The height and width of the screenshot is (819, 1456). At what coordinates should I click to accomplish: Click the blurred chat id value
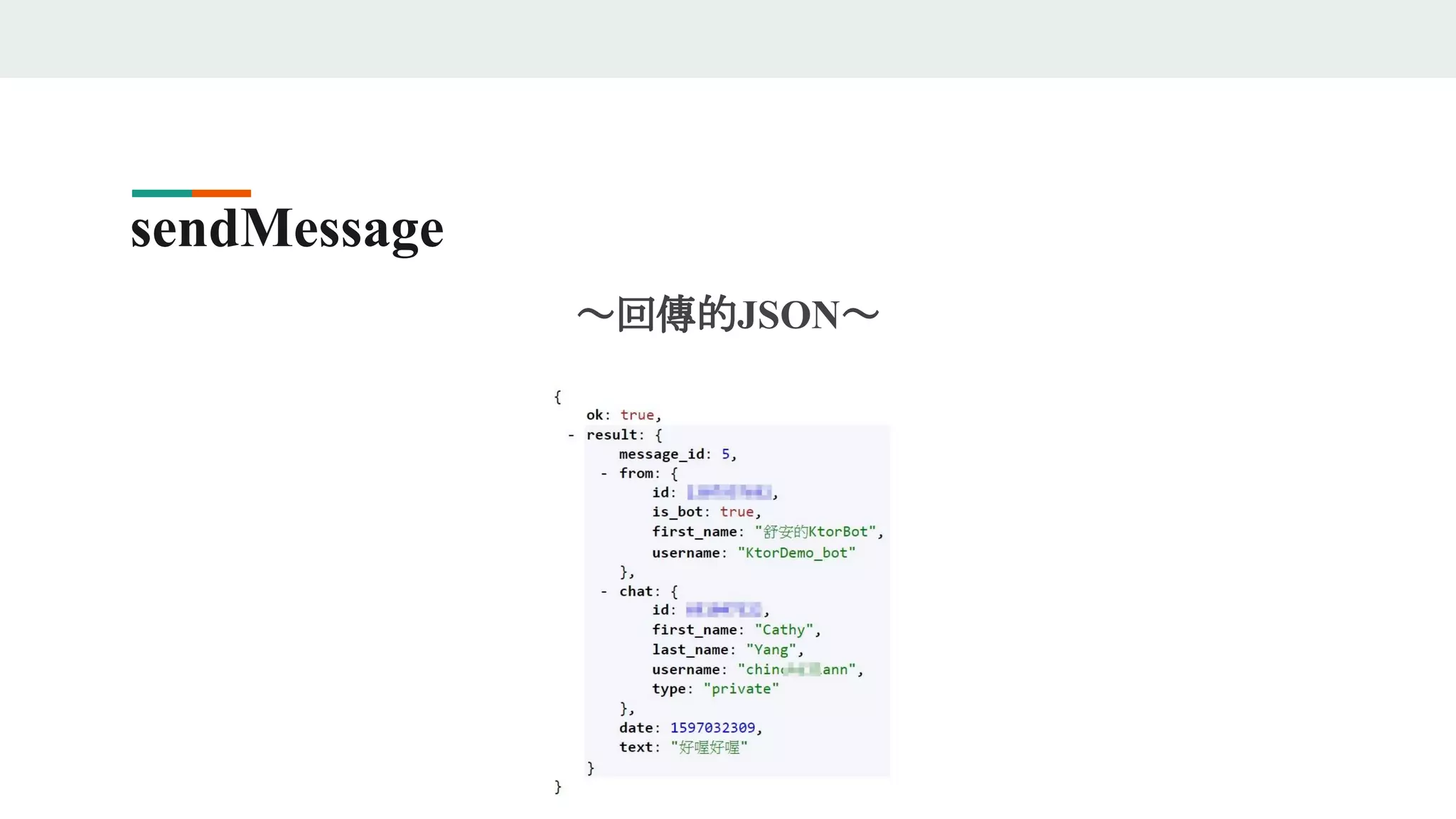click(724, 610)
